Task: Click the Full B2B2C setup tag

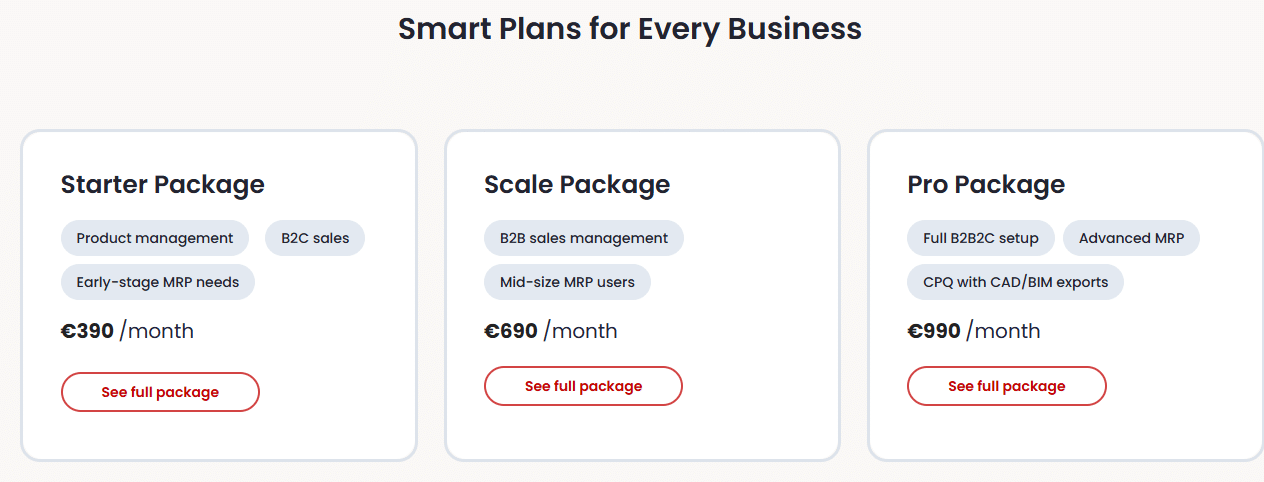Action: point(980,238)
